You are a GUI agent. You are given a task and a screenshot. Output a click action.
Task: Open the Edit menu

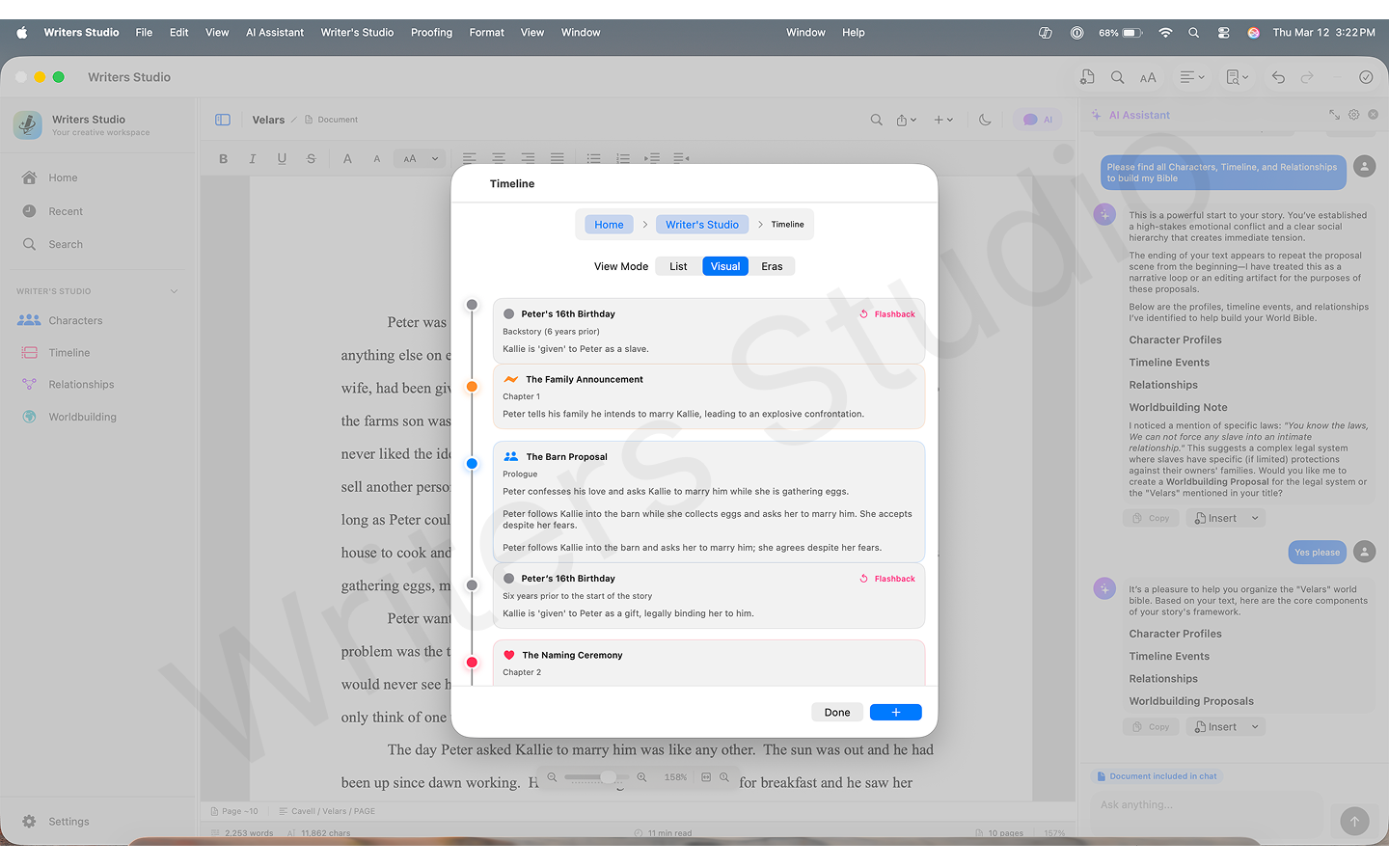pyautogui.click(x=179, y=33)
